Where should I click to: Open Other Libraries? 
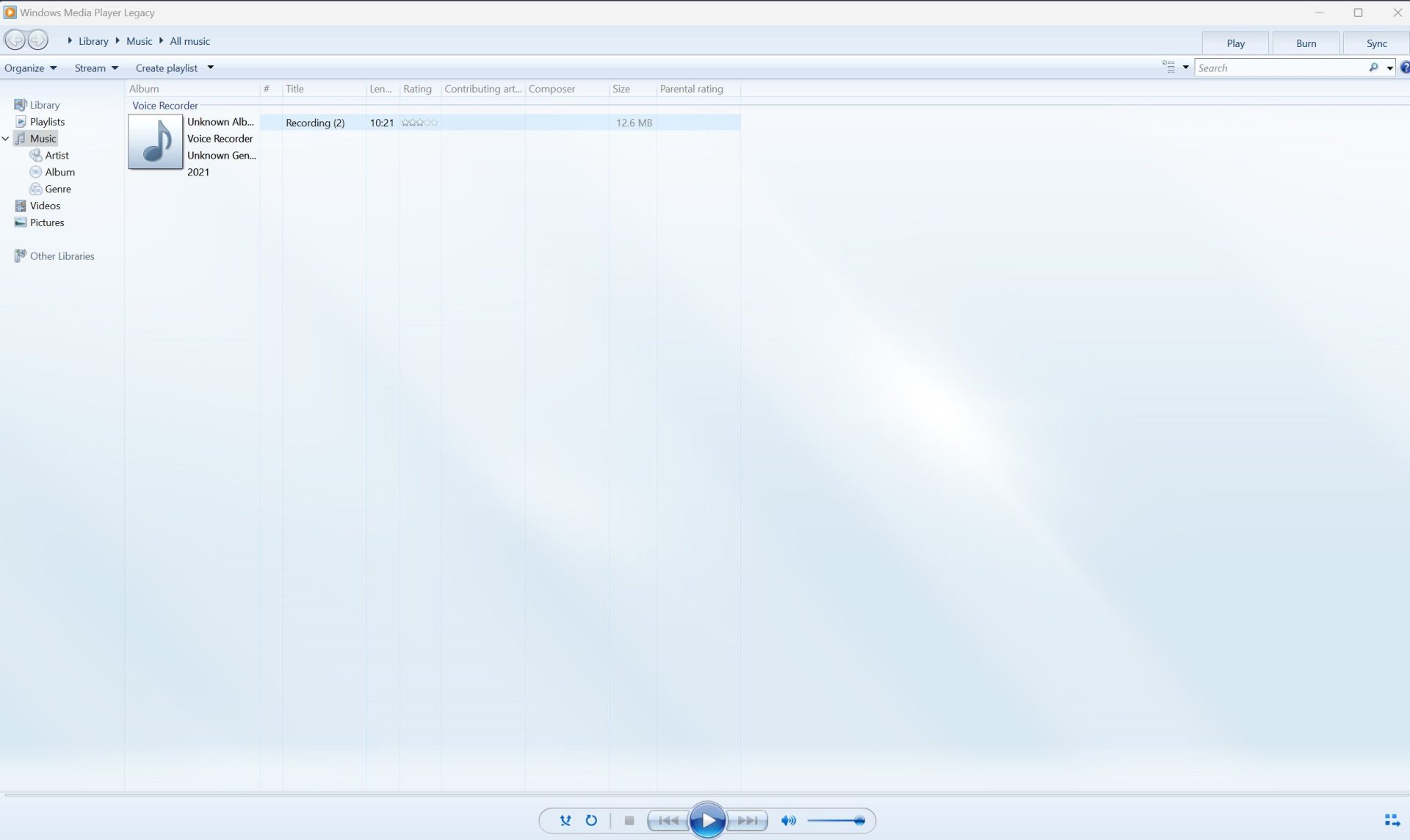pyautogui.click(x=54, y=256)
